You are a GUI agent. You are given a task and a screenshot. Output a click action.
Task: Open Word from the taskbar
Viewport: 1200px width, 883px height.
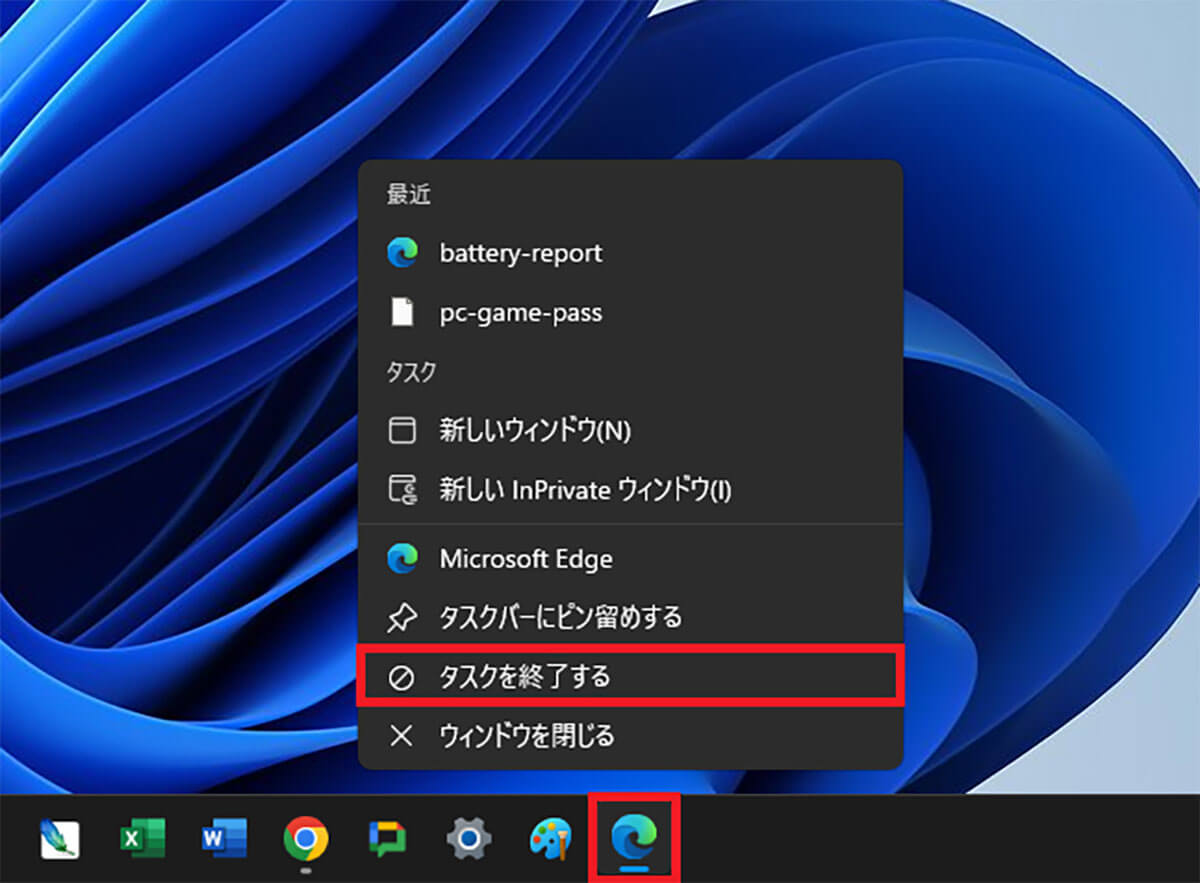tap(224, 839)
